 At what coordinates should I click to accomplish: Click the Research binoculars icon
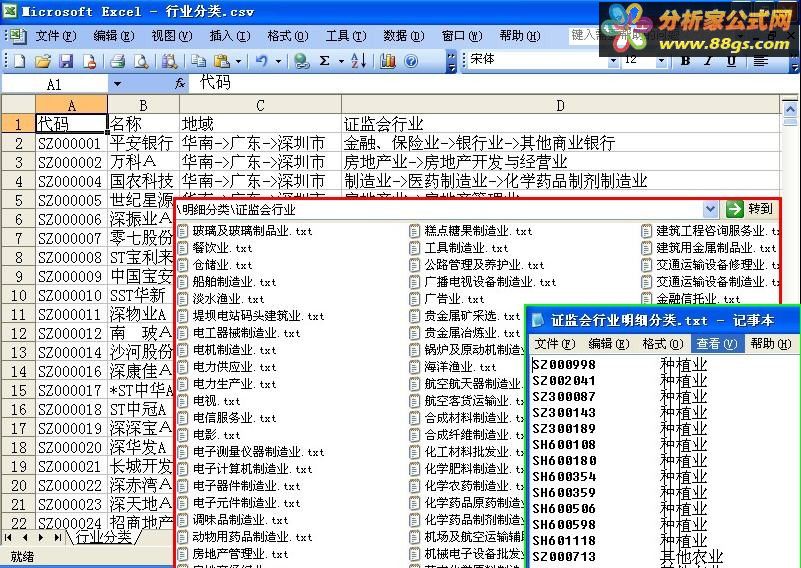point(169,61)
